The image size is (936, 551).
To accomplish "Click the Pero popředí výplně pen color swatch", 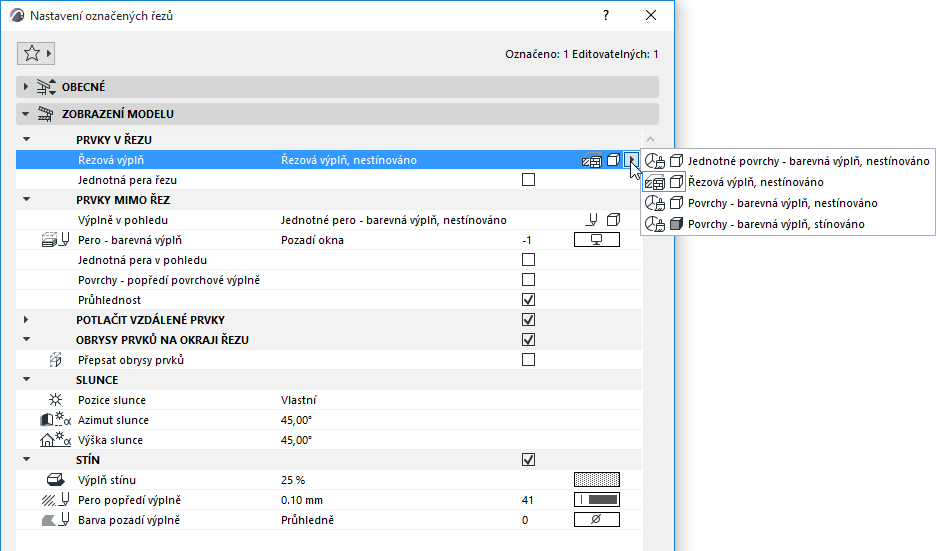I will (x=597, y=500).
